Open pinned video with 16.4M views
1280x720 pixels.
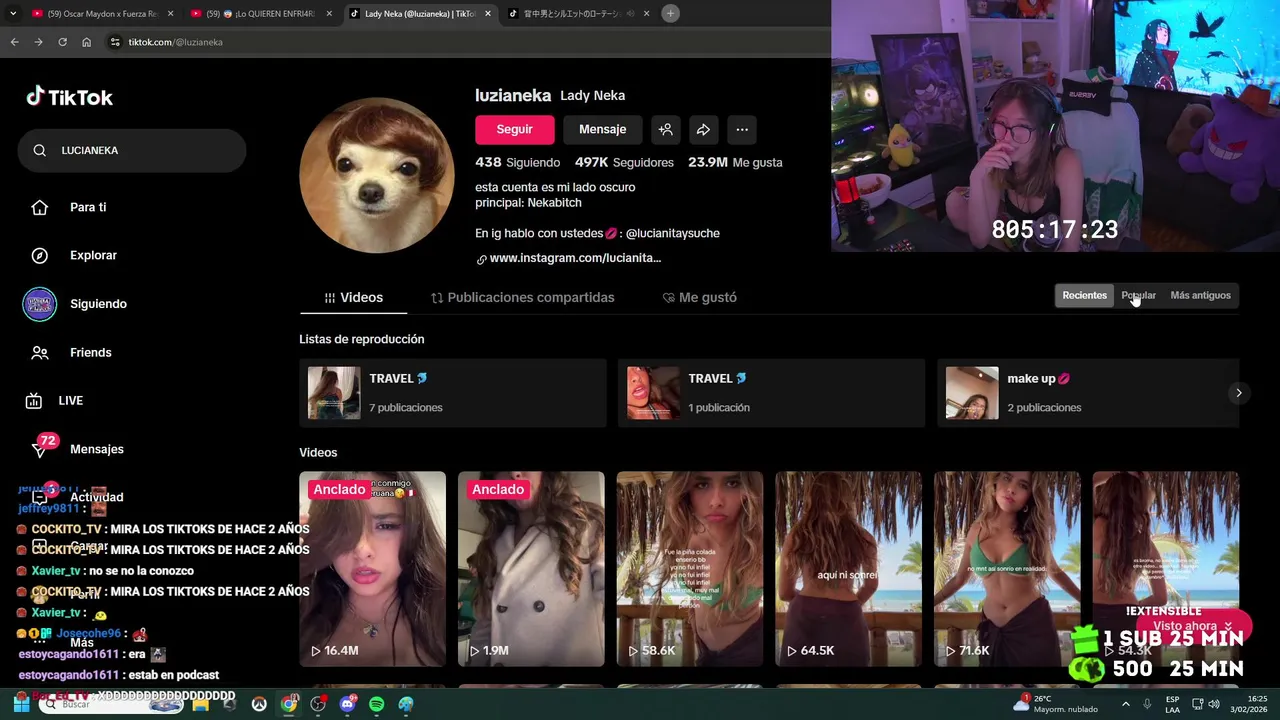[372, 569]
